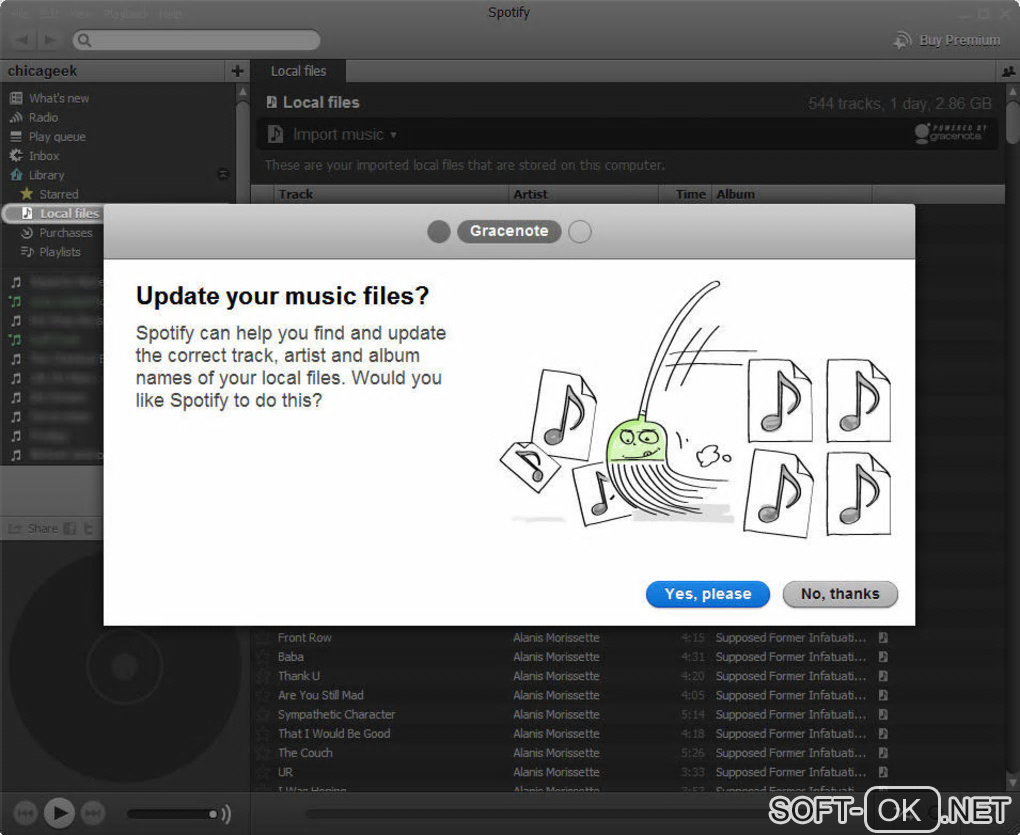1020x835 pixels.
Task: Click the Yes, please button
Action: 708,594
